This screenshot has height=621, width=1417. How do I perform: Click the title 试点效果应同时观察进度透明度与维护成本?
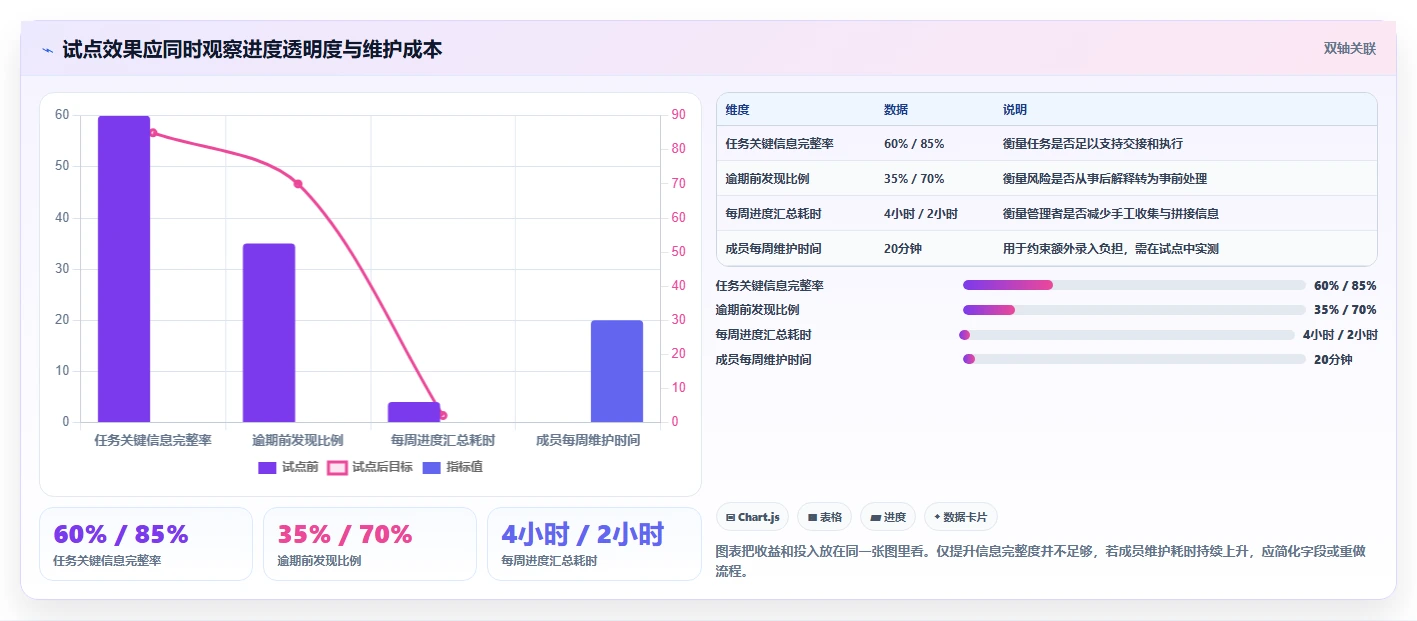pyautogui.click(x=252, y=49)
